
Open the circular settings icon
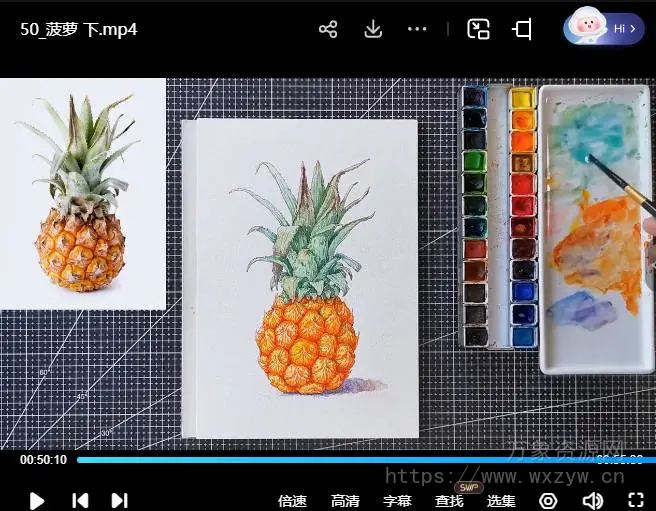(x=549, y=500)
